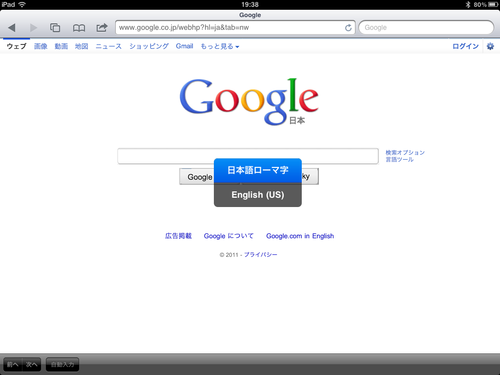Choose English (US) keyboard option
500x375 pixels.
click(258, 195)
